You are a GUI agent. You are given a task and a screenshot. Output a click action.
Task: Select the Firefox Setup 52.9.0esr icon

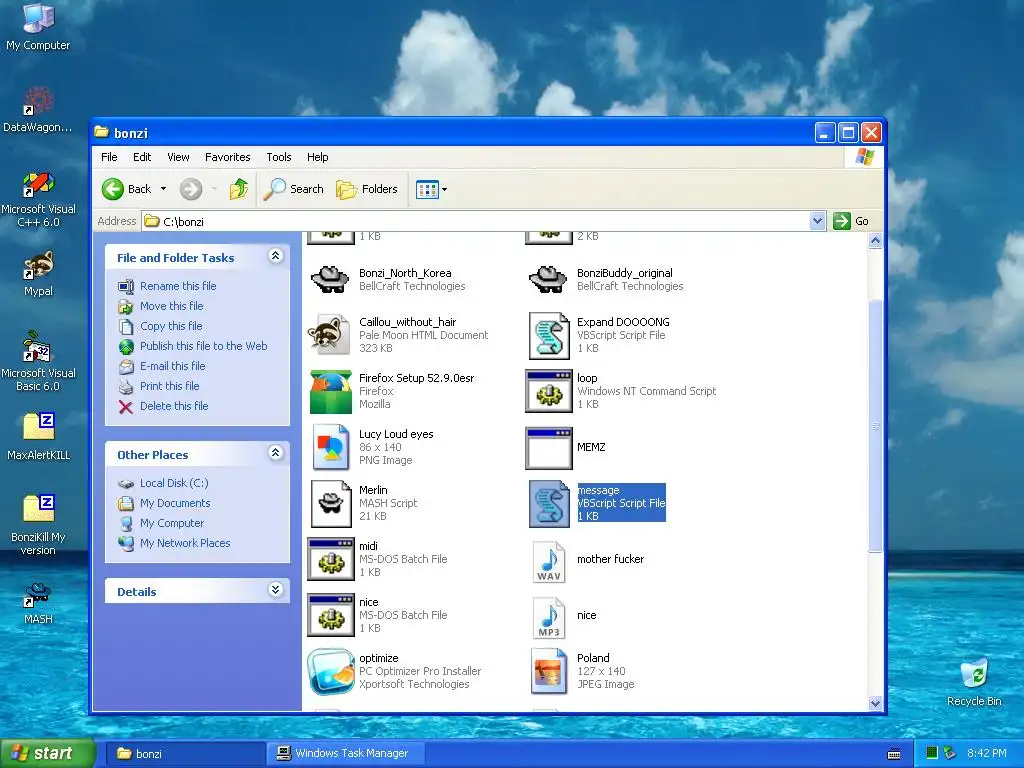pyautogui.click(x=330, y=391)
